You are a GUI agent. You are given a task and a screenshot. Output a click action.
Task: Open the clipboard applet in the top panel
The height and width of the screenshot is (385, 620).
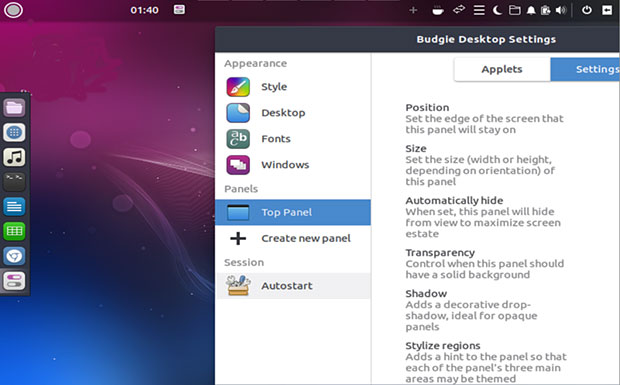click(x=546, y=10)
